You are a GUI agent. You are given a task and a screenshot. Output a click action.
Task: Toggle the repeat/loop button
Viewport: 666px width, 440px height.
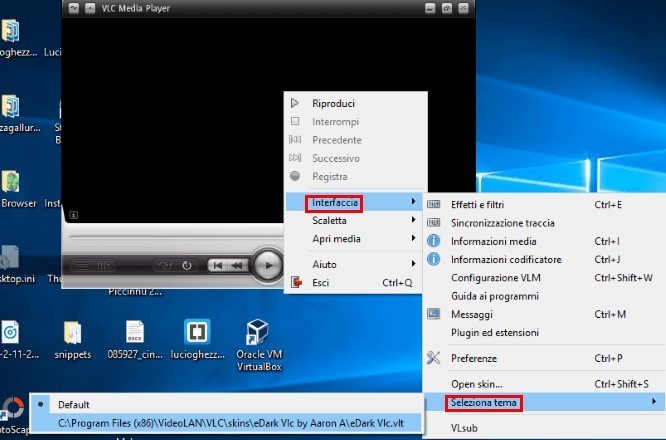pyautogui.click(x=187, y=265)
